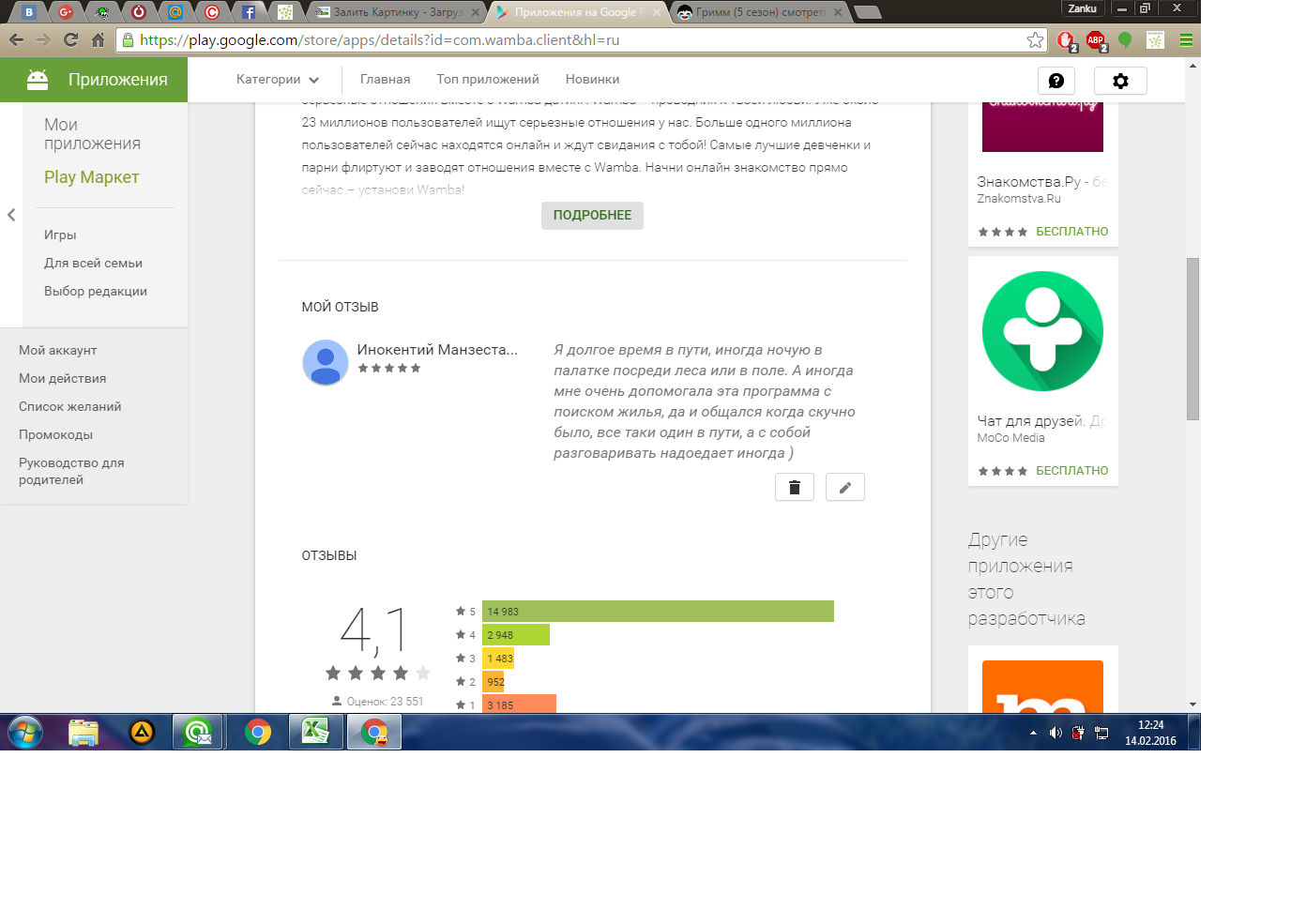Open the Чат для друзей app thumbnail
1306x924 pixels.
click(1042, 331)
